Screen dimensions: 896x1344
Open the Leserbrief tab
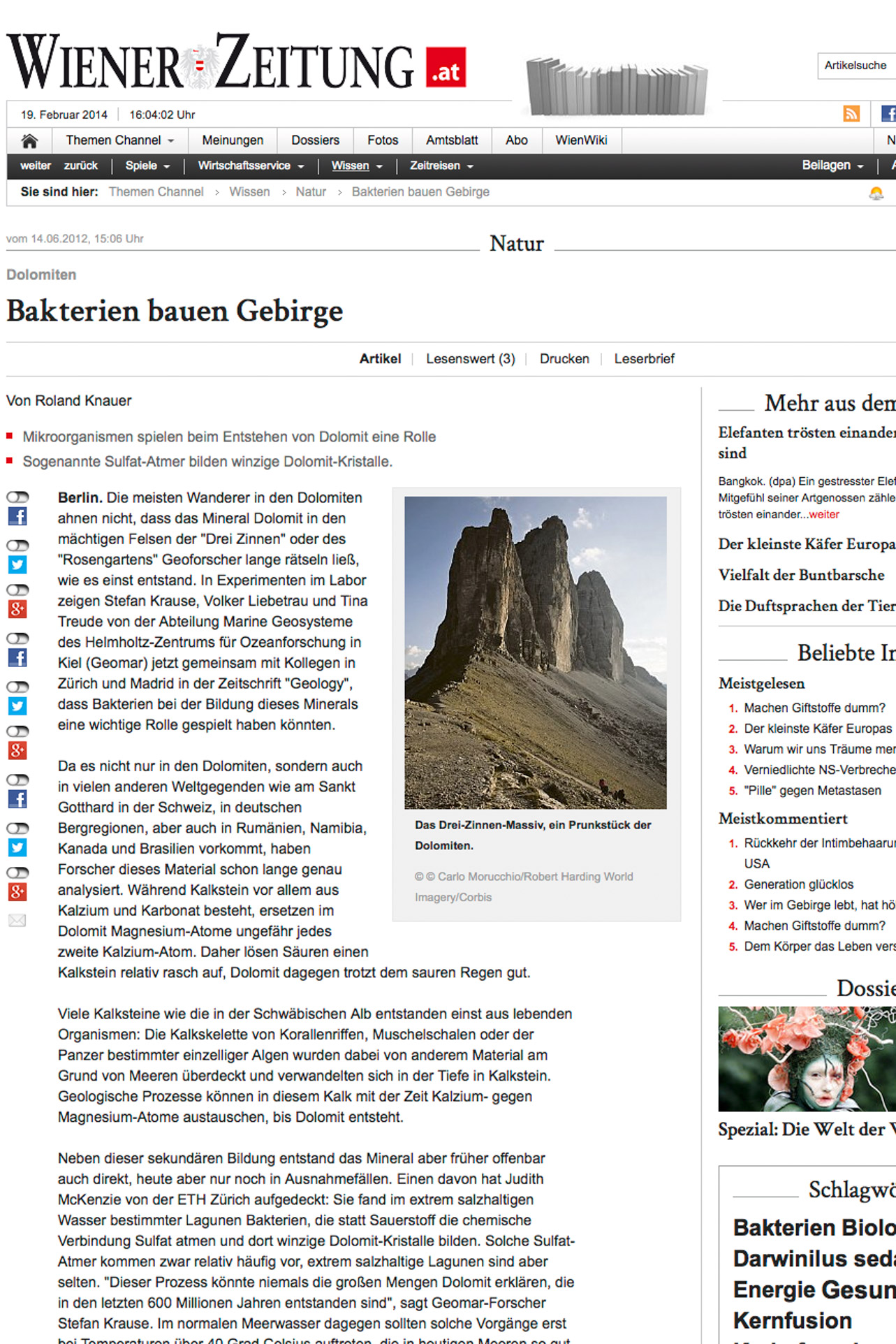tap(645, 359)
